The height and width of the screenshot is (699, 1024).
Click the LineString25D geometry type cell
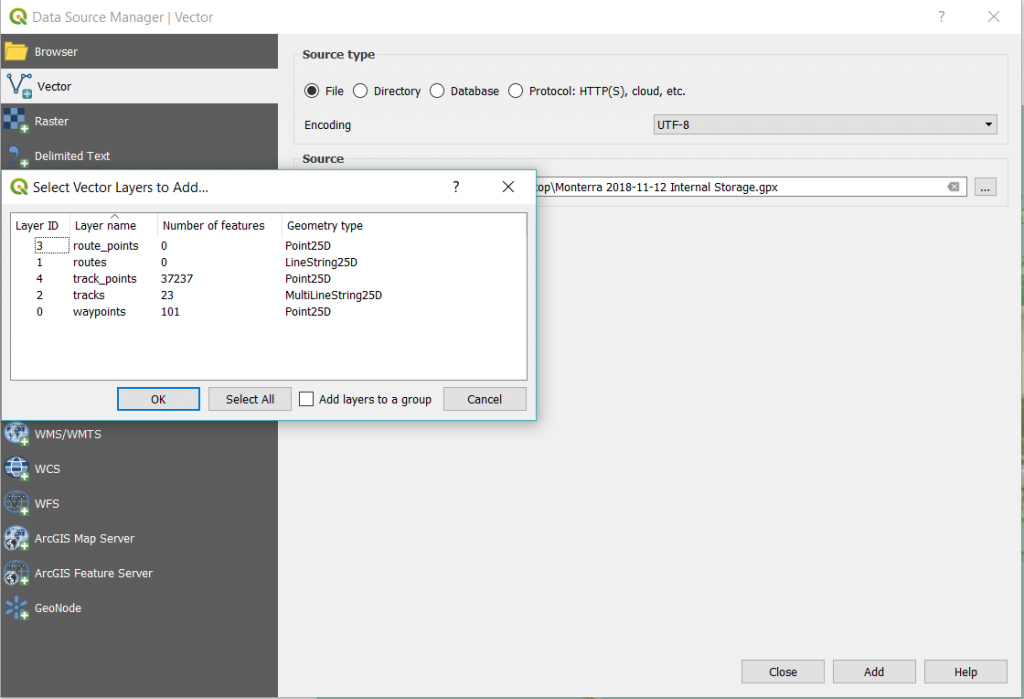tap(321, 262)
